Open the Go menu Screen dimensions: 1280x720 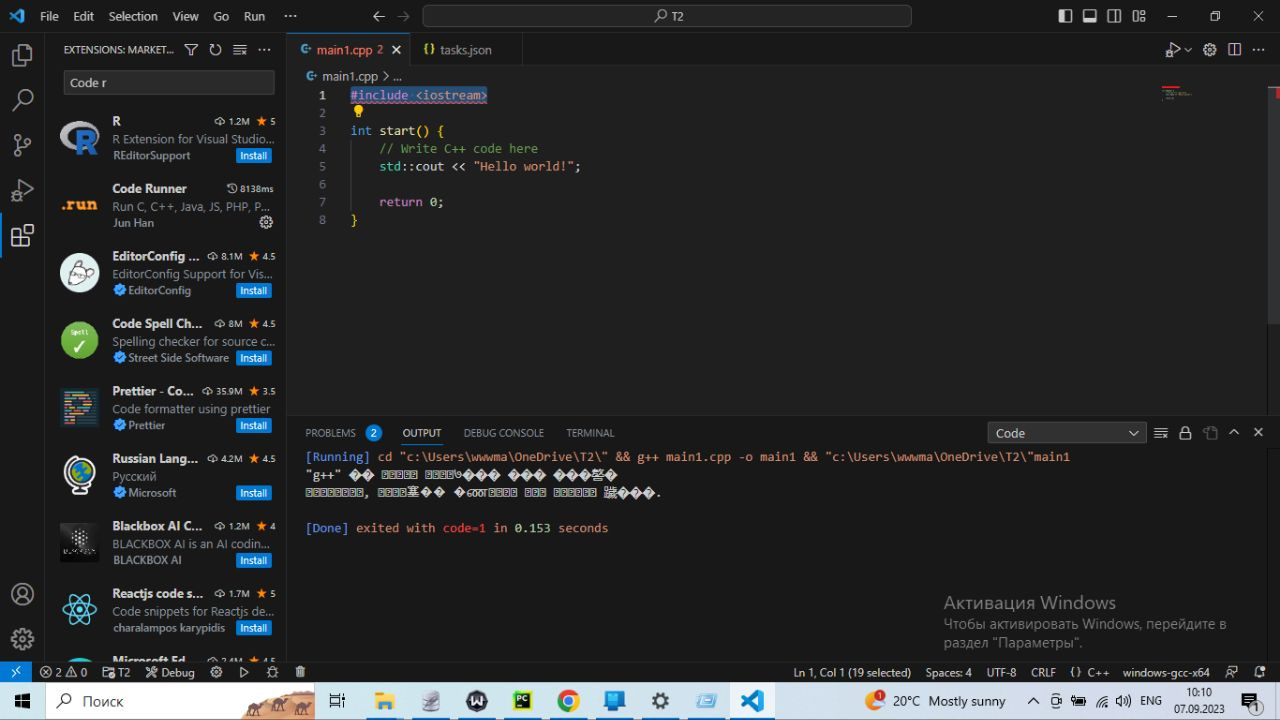coord(221,16)
